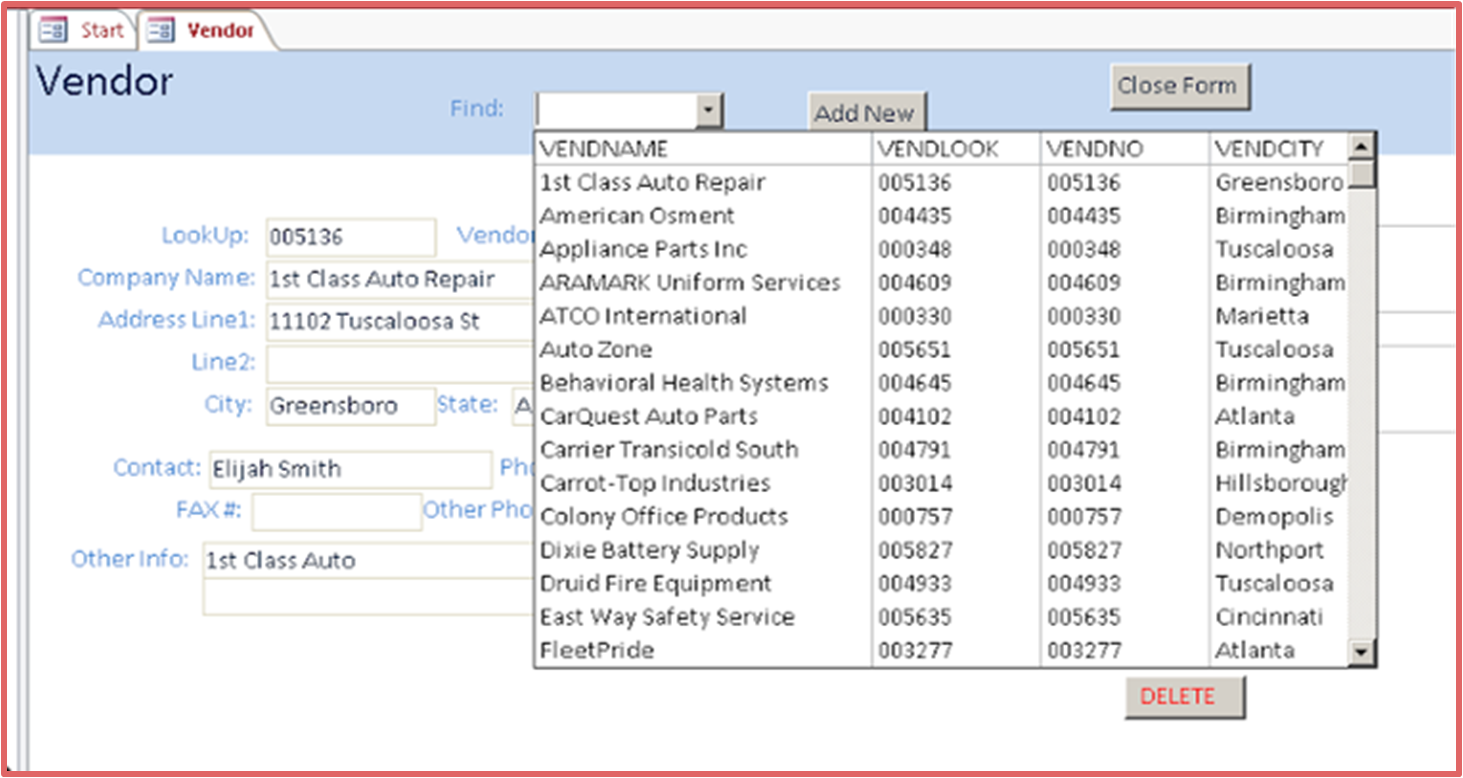The height and width of the screenshot is (778, 1463).
Task: Click VENDLOOK value 004102
Action: [x=915, y=416]
